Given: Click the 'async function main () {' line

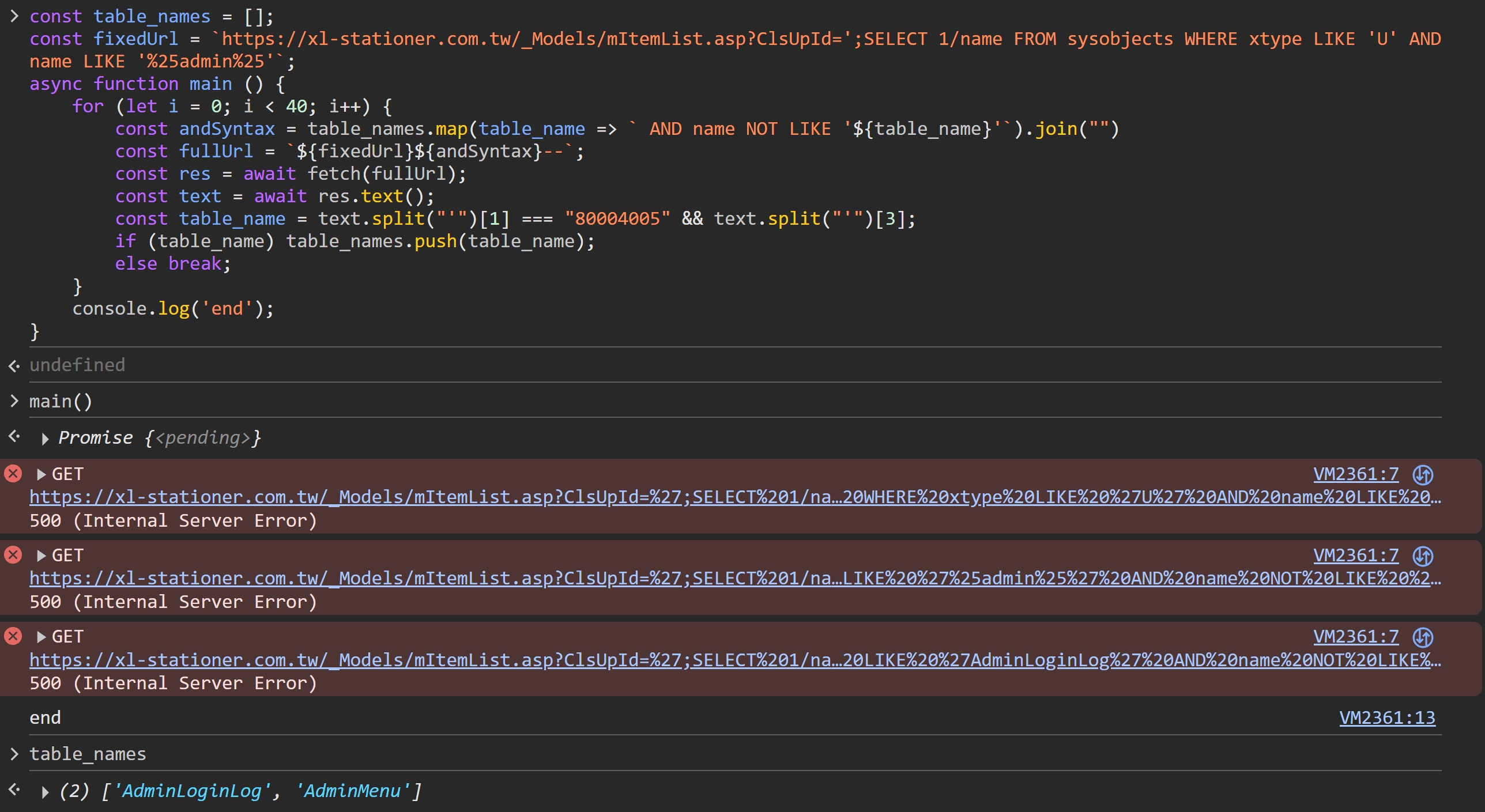Looking at the screenshot, I should [157, 84].
